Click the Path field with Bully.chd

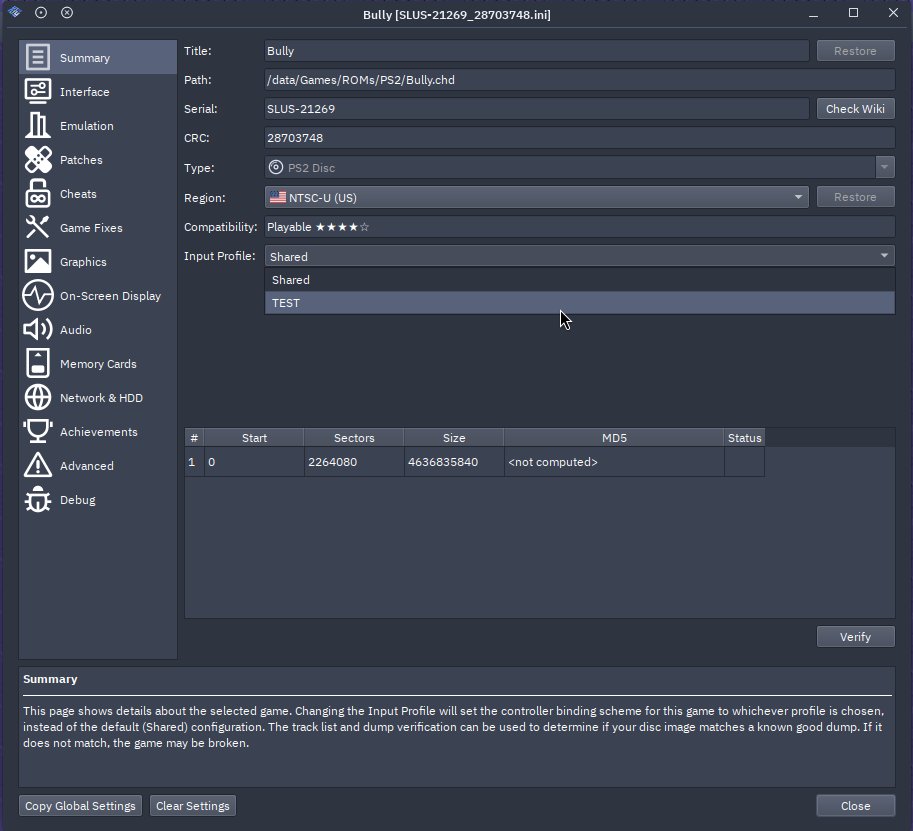pyautogui.click(x=579, y=80)
